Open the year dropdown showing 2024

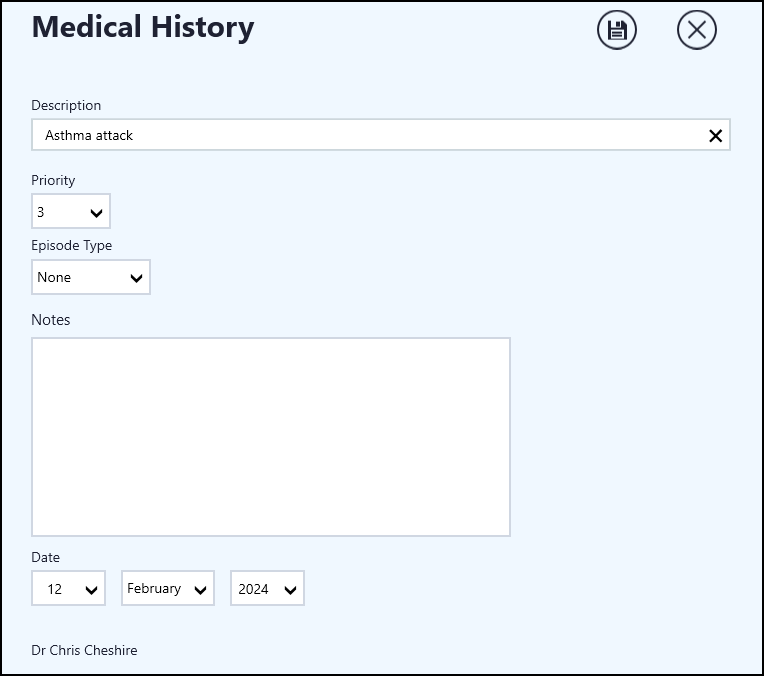[267, 589]
